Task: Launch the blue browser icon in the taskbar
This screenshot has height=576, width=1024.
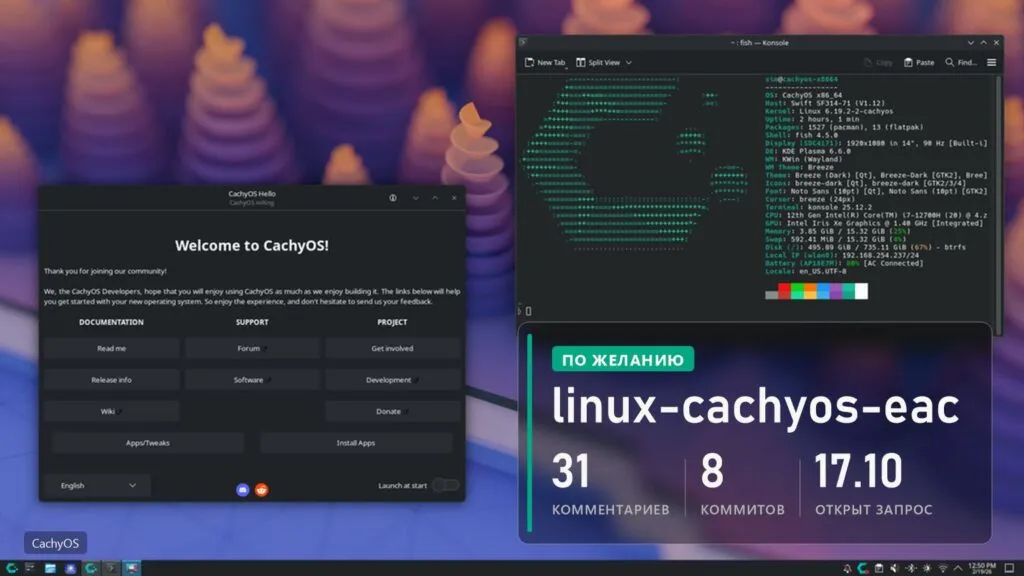Action: [x=71, y=568]
